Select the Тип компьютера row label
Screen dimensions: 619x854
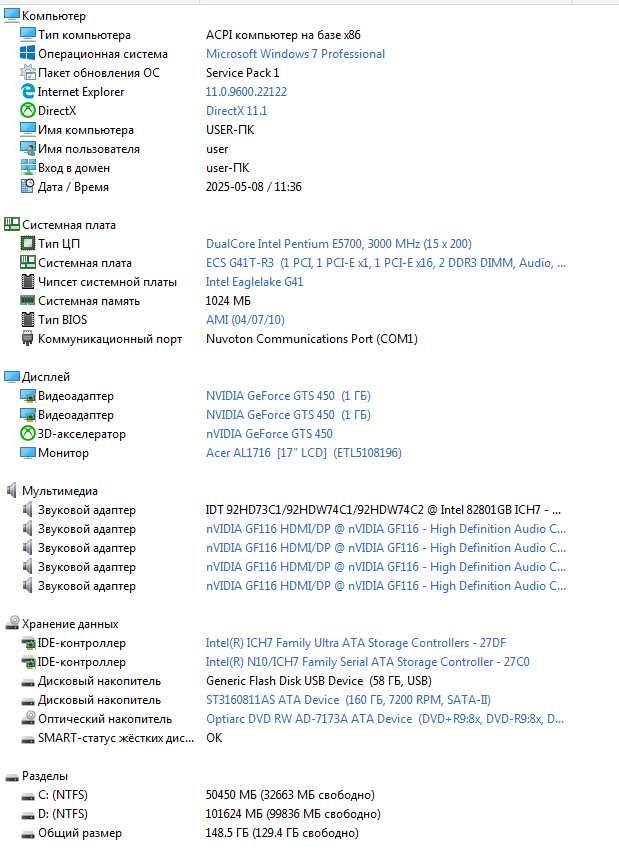(x=84, y=35)
